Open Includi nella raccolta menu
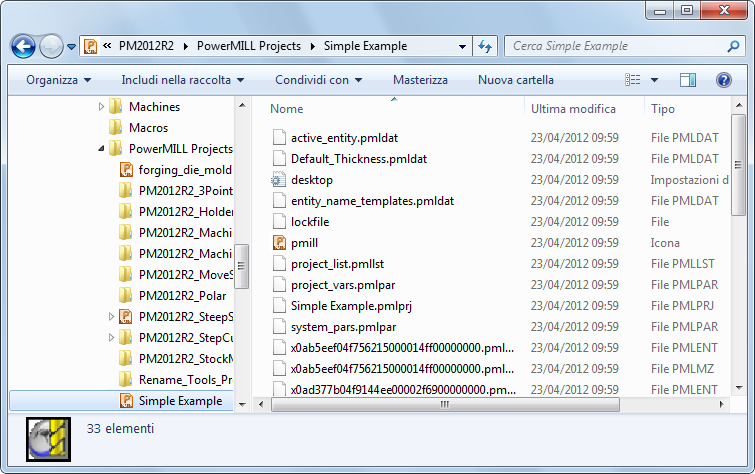The width and height of the screenshot is (755, 474). tap(182, 80)
